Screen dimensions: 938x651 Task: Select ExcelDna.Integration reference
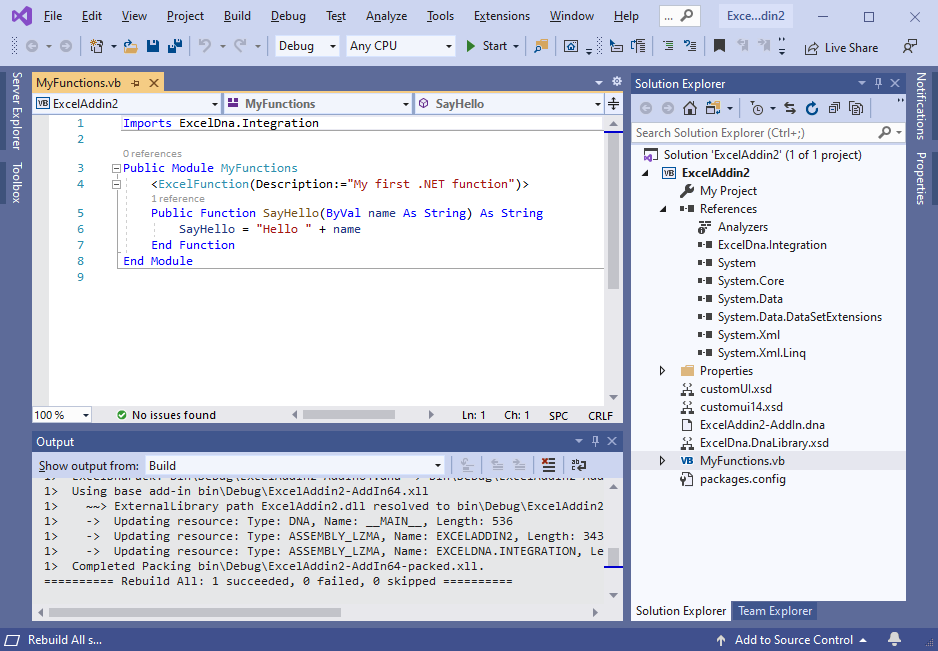pyautogui.click(x=772, y=245)
